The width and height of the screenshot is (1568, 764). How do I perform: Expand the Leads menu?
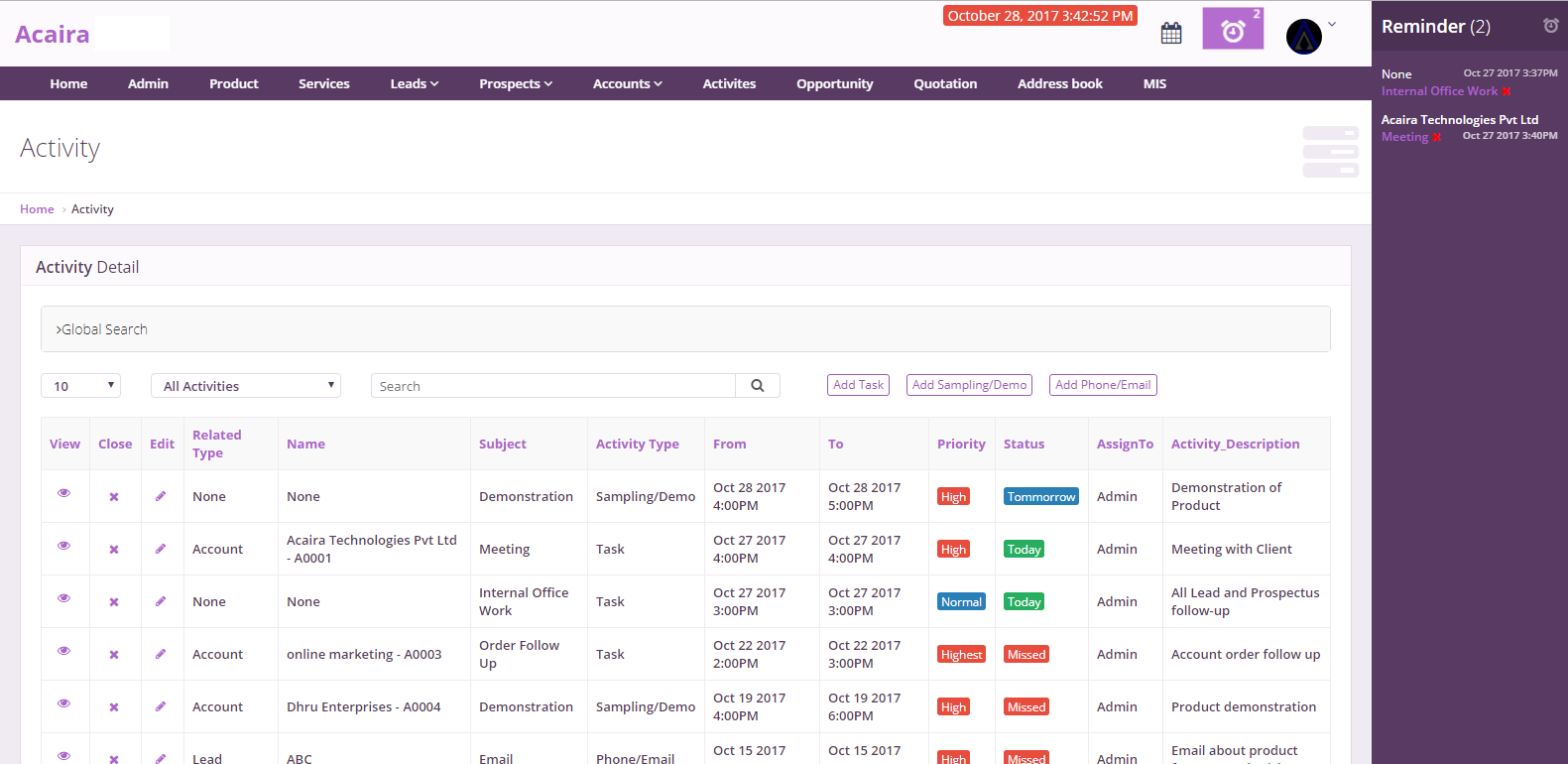click(x=414, y=84)
